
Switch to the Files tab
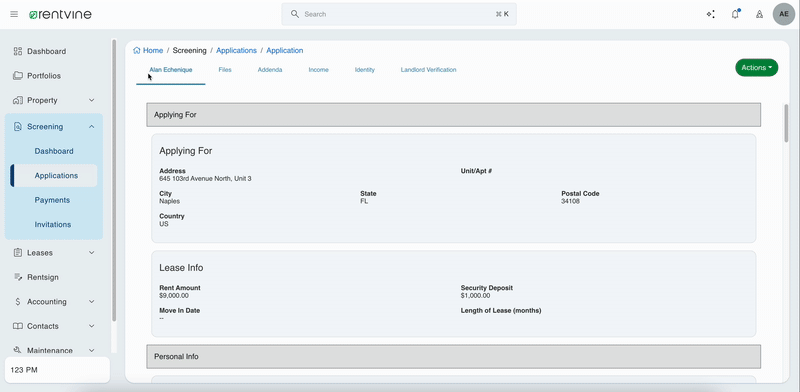pos(225,70)
